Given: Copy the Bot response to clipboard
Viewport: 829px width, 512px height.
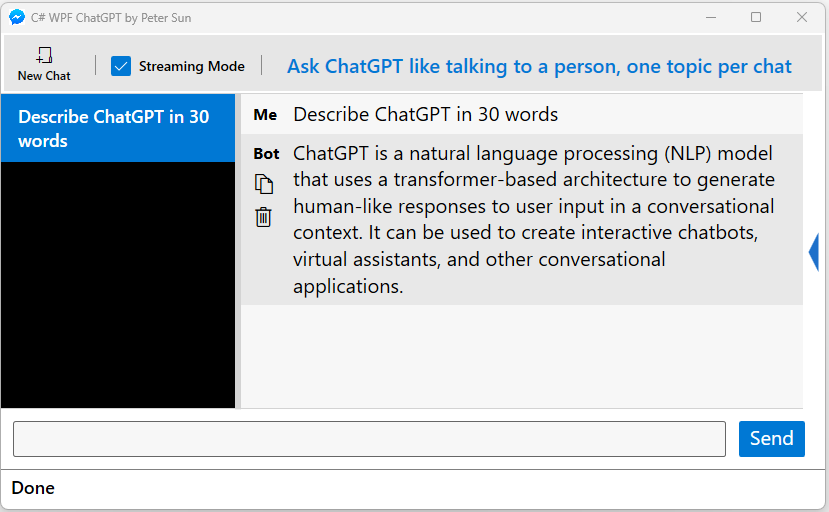Looking at the screenshot, I should click(x=264, y=184).
